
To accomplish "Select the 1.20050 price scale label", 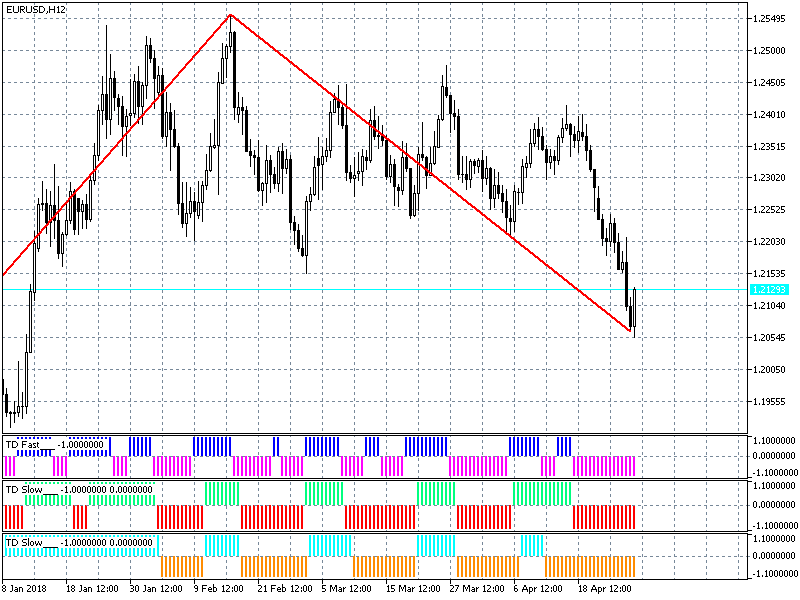I will (x=769, y=369).
